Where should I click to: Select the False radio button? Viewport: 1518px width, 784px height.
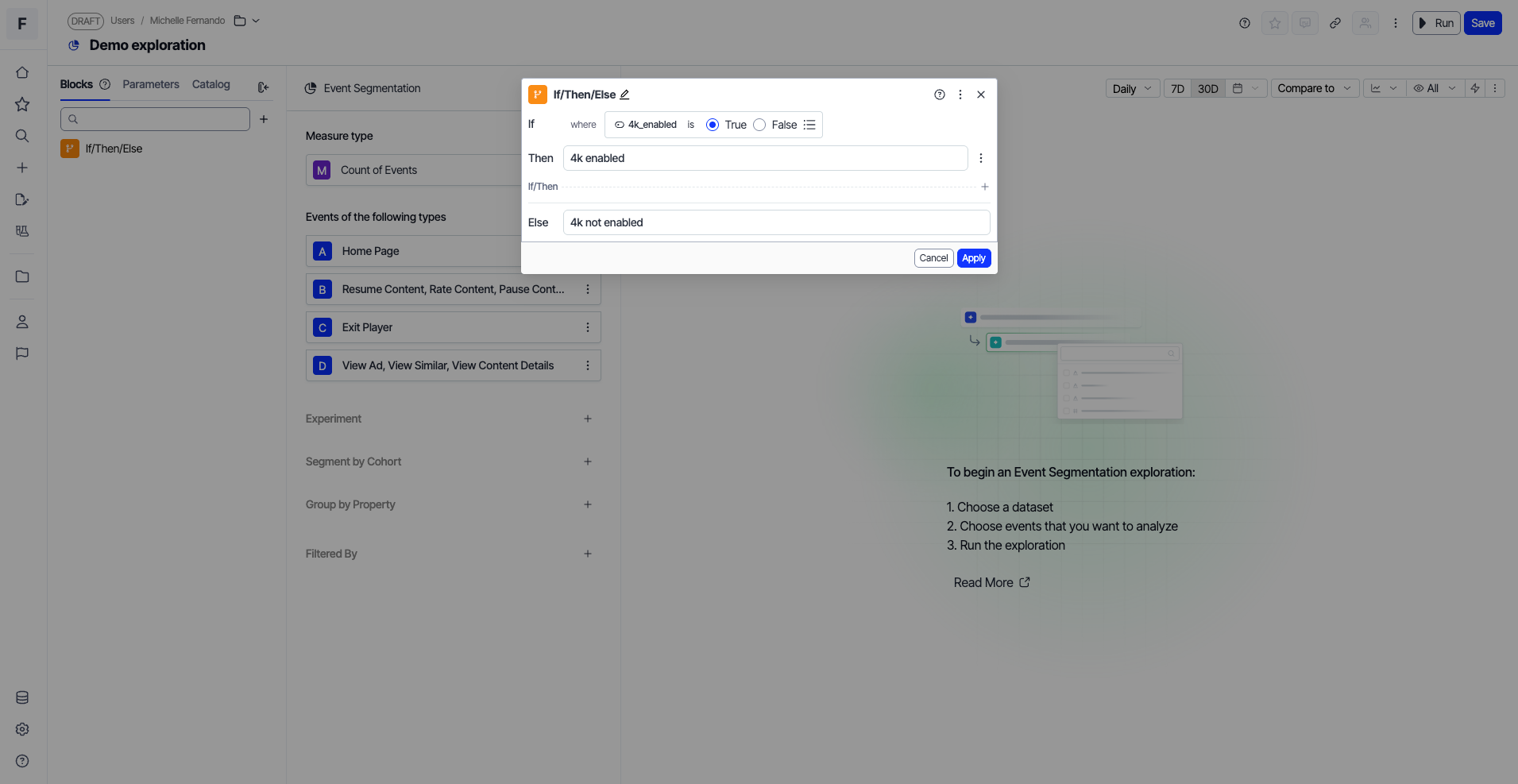pos(759,125)
